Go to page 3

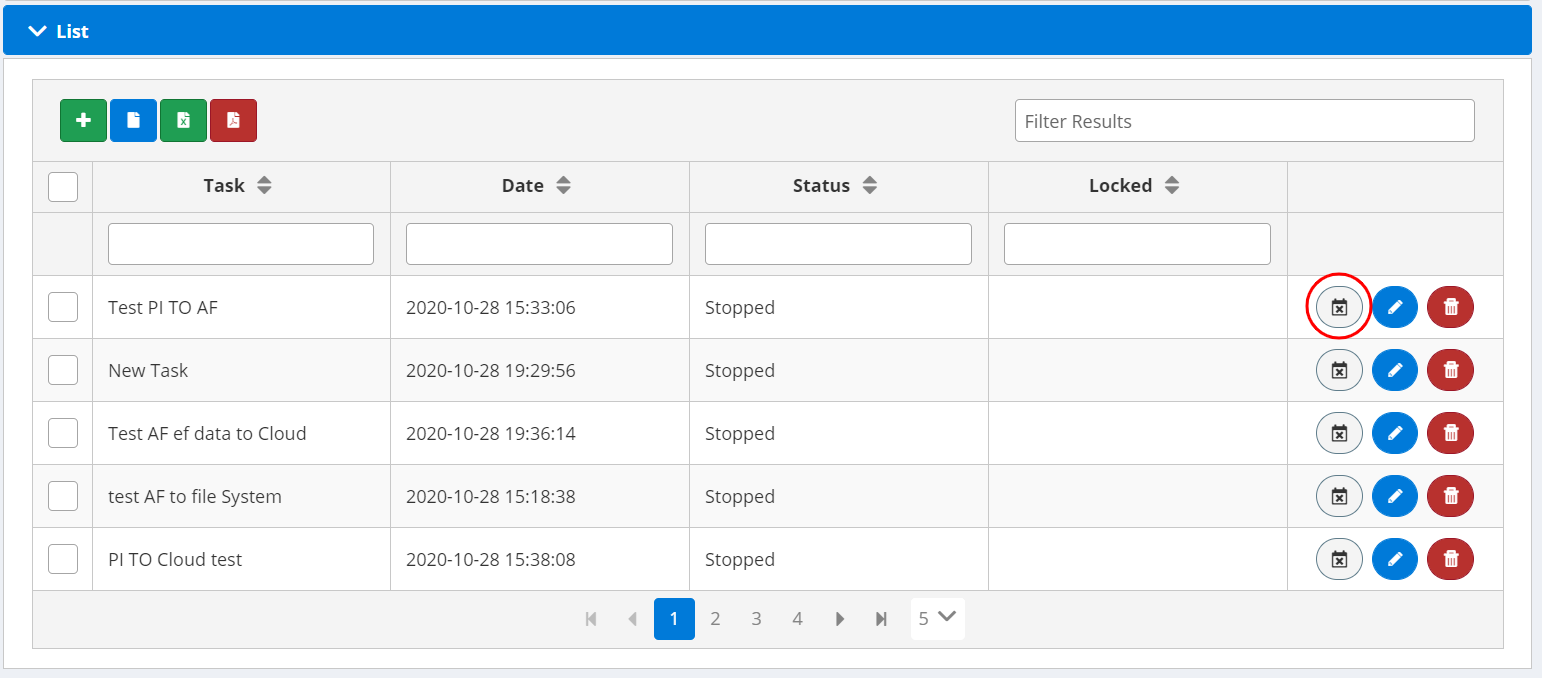click(x=756, y=619)
